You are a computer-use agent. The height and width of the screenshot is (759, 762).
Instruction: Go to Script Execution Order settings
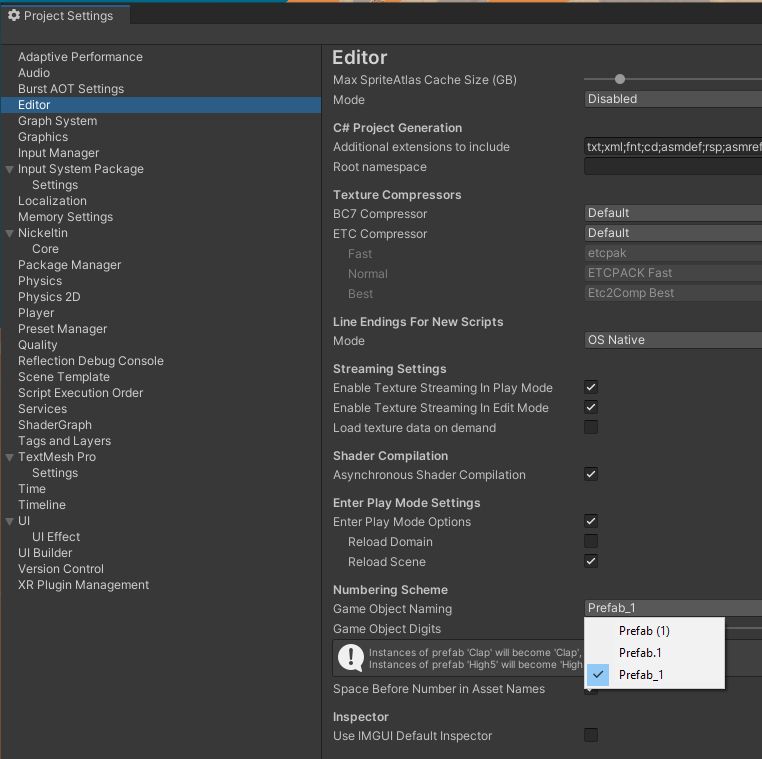[x=80, y=393]
